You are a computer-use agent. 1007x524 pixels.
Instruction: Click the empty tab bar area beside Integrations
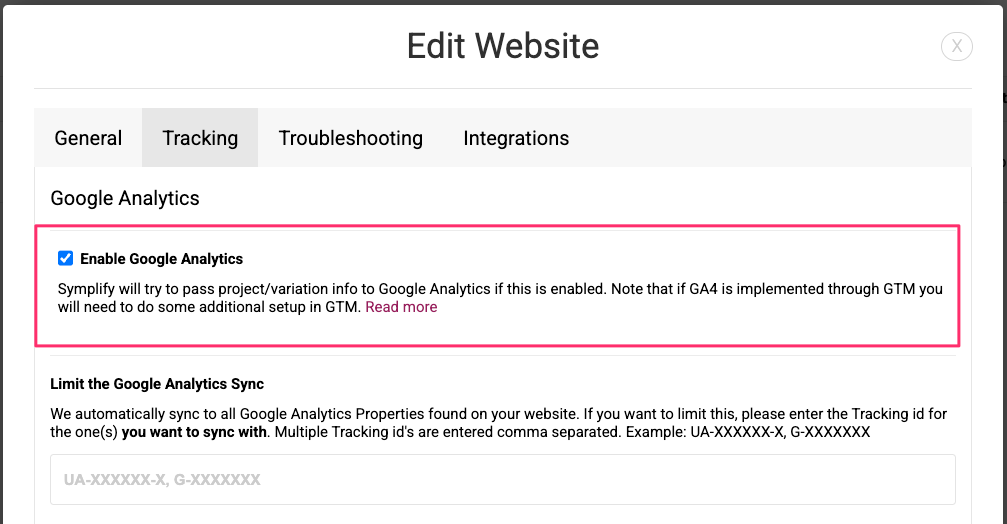[780, 137]
